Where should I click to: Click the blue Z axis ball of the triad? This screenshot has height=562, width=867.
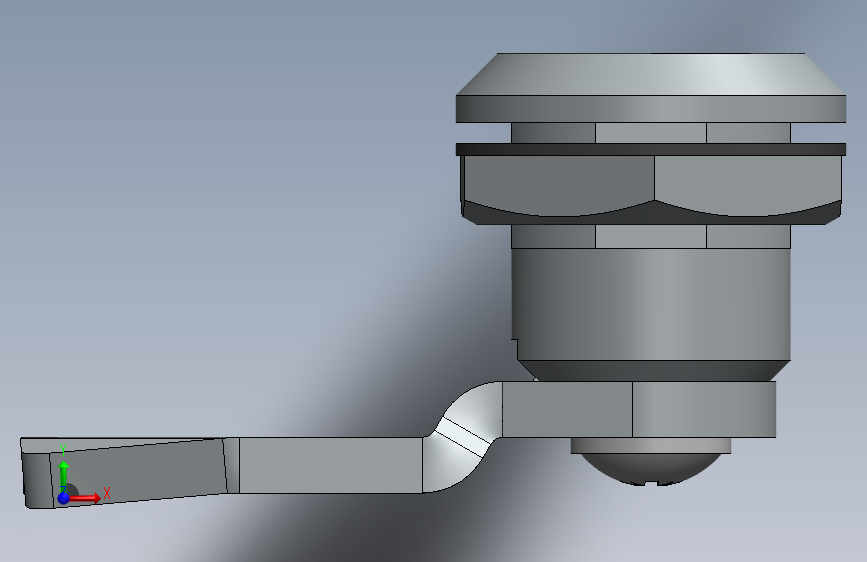click(64, 498)
